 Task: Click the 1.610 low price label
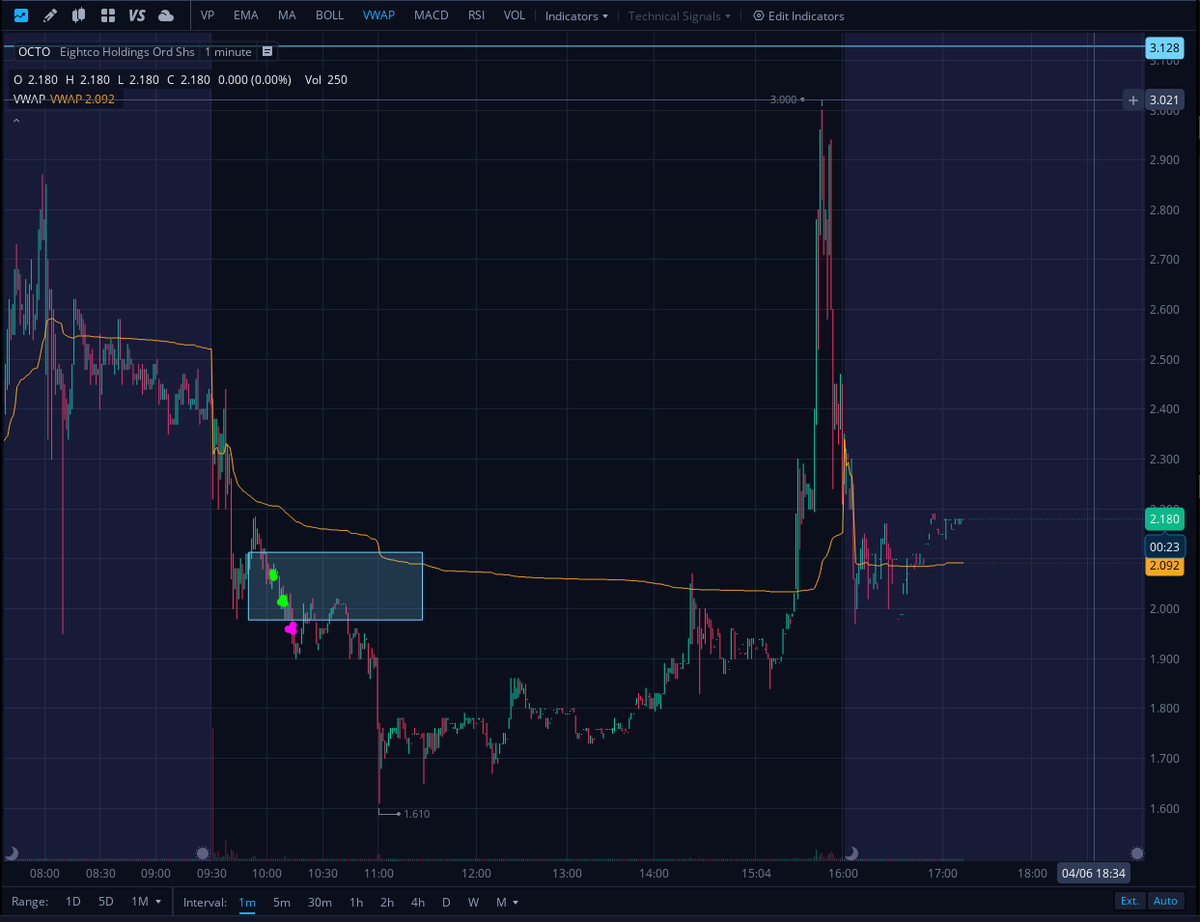(x=415, y=814)
